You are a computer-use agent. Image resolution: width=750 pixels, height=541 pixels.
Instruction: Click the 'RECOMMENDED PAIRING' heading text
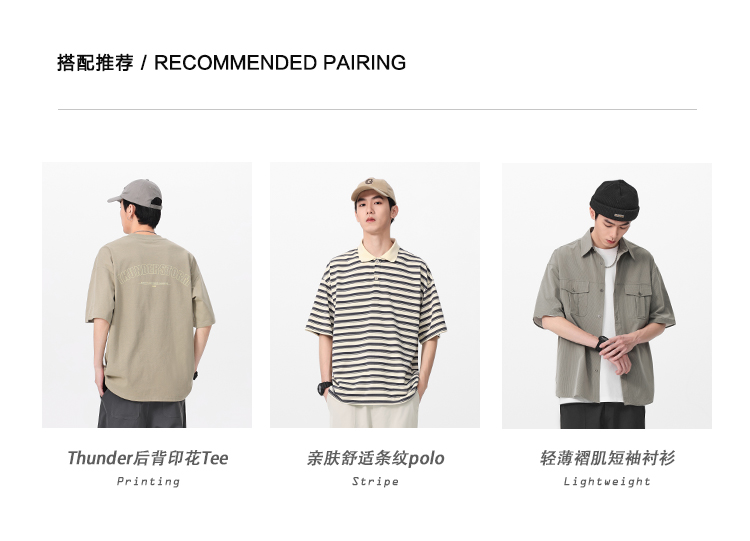[280, 63]
